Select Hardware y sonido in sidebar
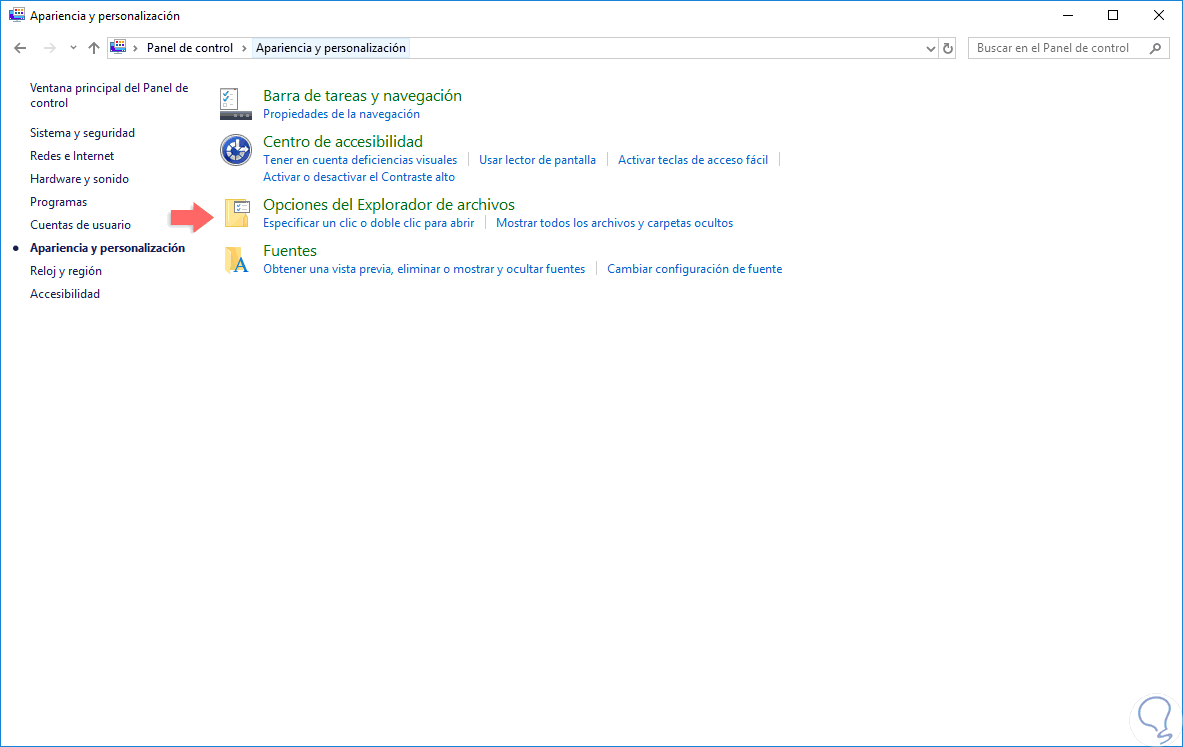The width and height of the screenshot is (1183, 747). (79, 179)
